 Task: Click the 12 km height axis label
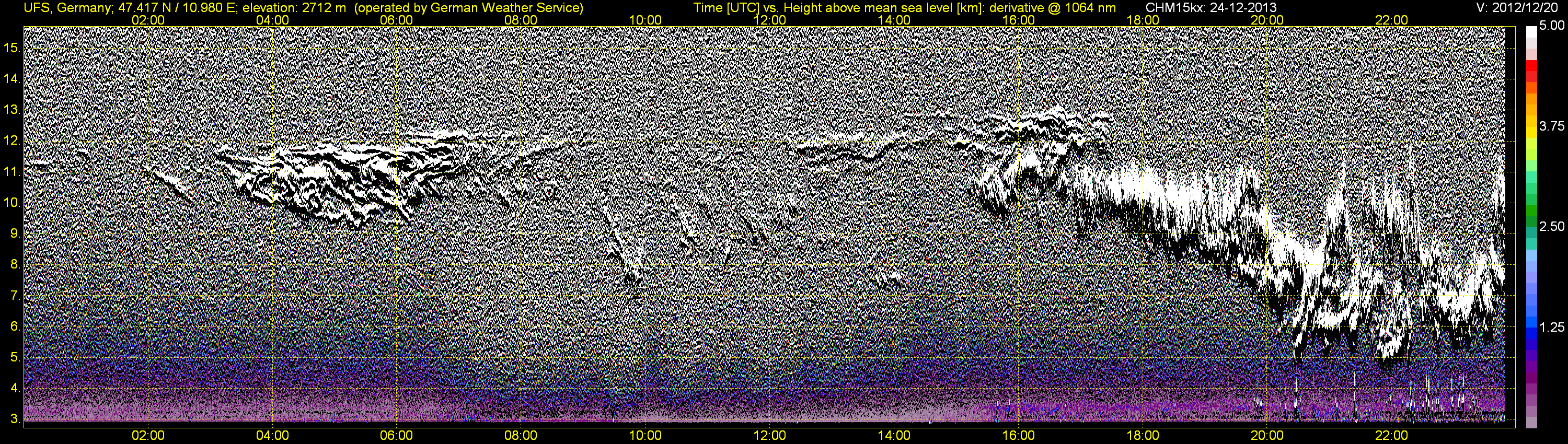tap(12, 141)
